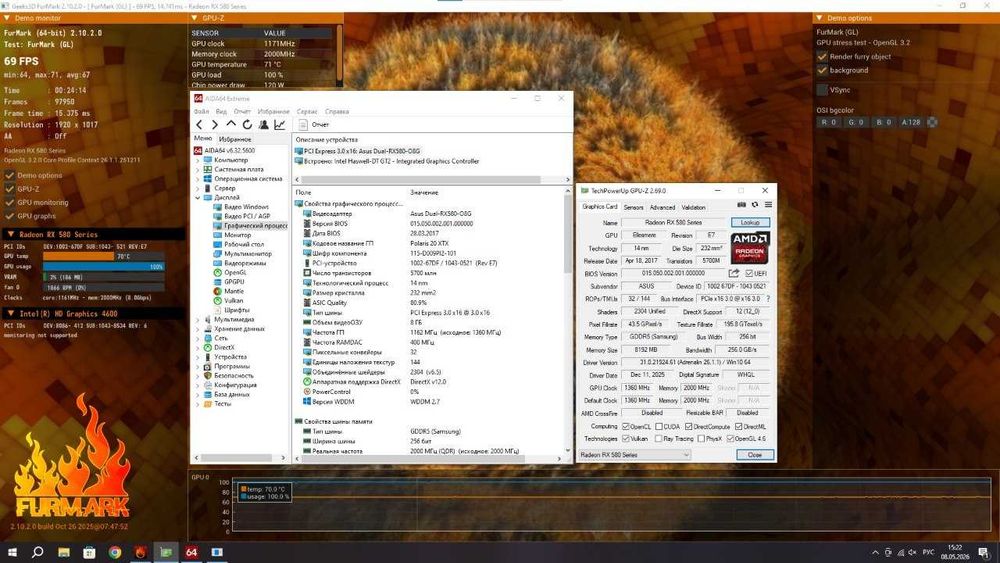Click GPU-Z overlay sensor list scrollbar
Screen dimensions: 1000x563
tap(339, 54)
